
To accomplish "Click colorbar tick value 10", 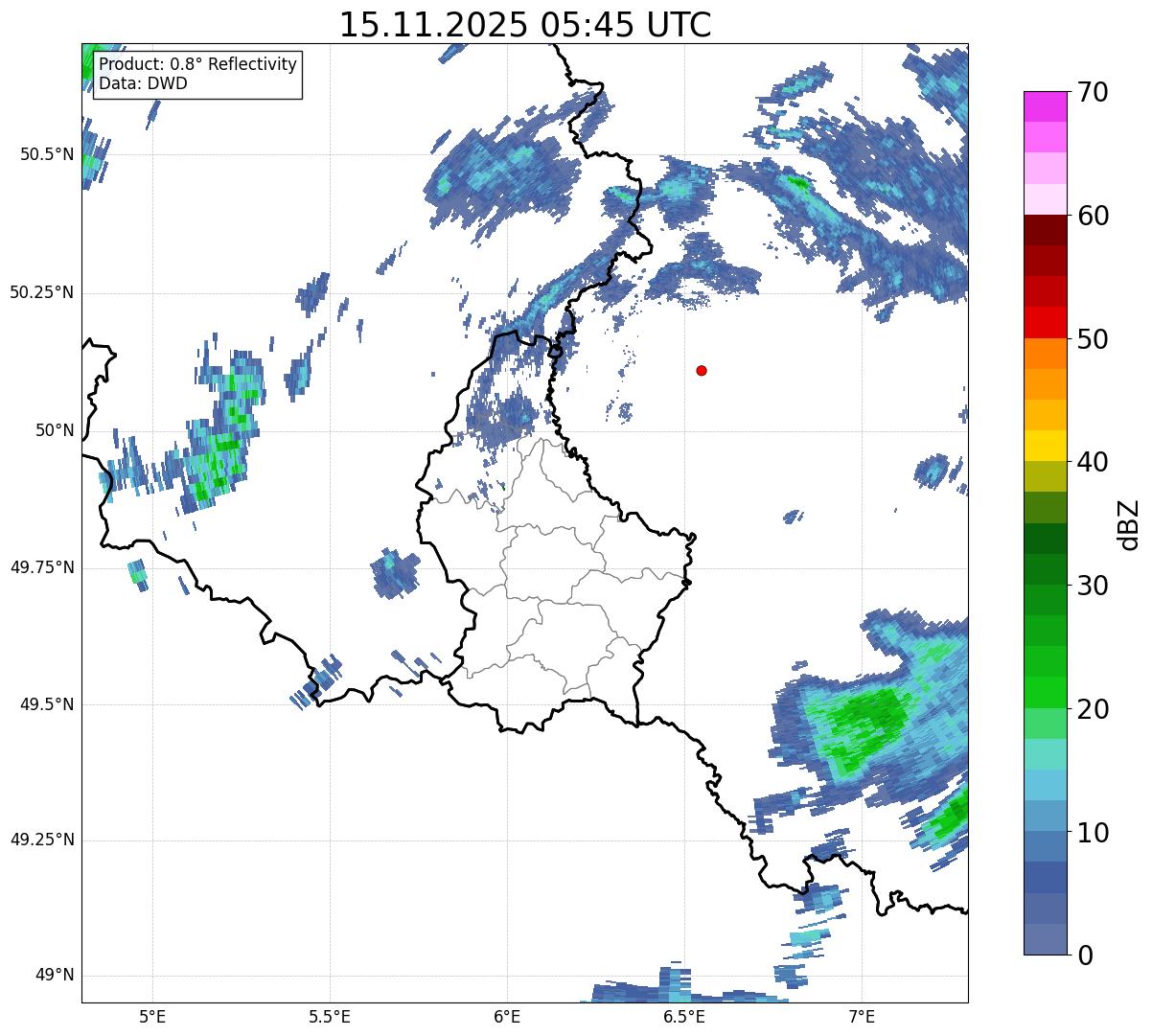I will coord(1092,833).
